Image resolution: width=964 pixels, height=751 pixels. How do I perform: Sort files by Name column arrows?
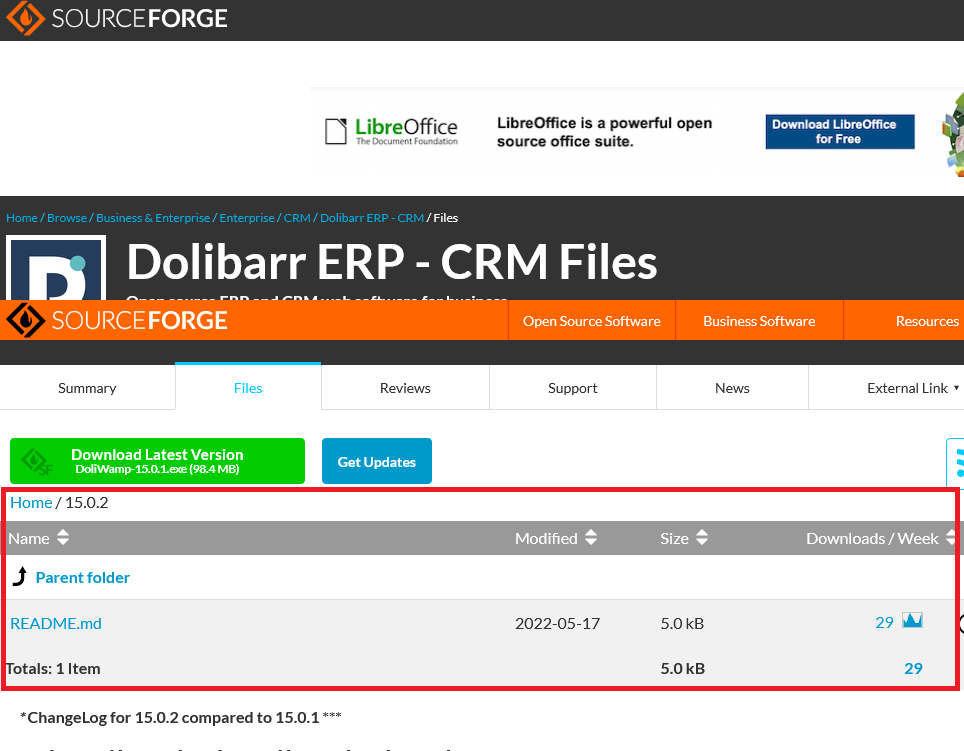tap(63, 538)
